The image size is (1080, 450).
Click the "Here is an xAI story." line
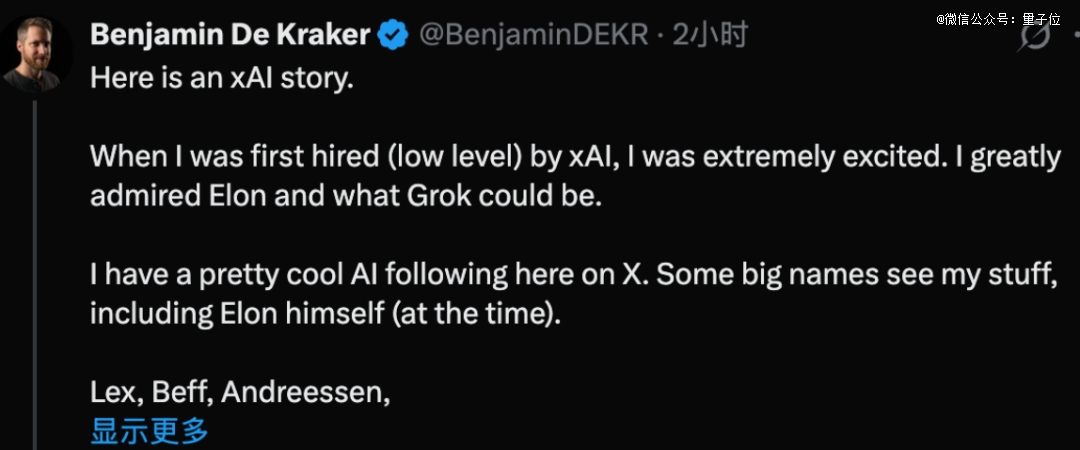click(222, 79)
